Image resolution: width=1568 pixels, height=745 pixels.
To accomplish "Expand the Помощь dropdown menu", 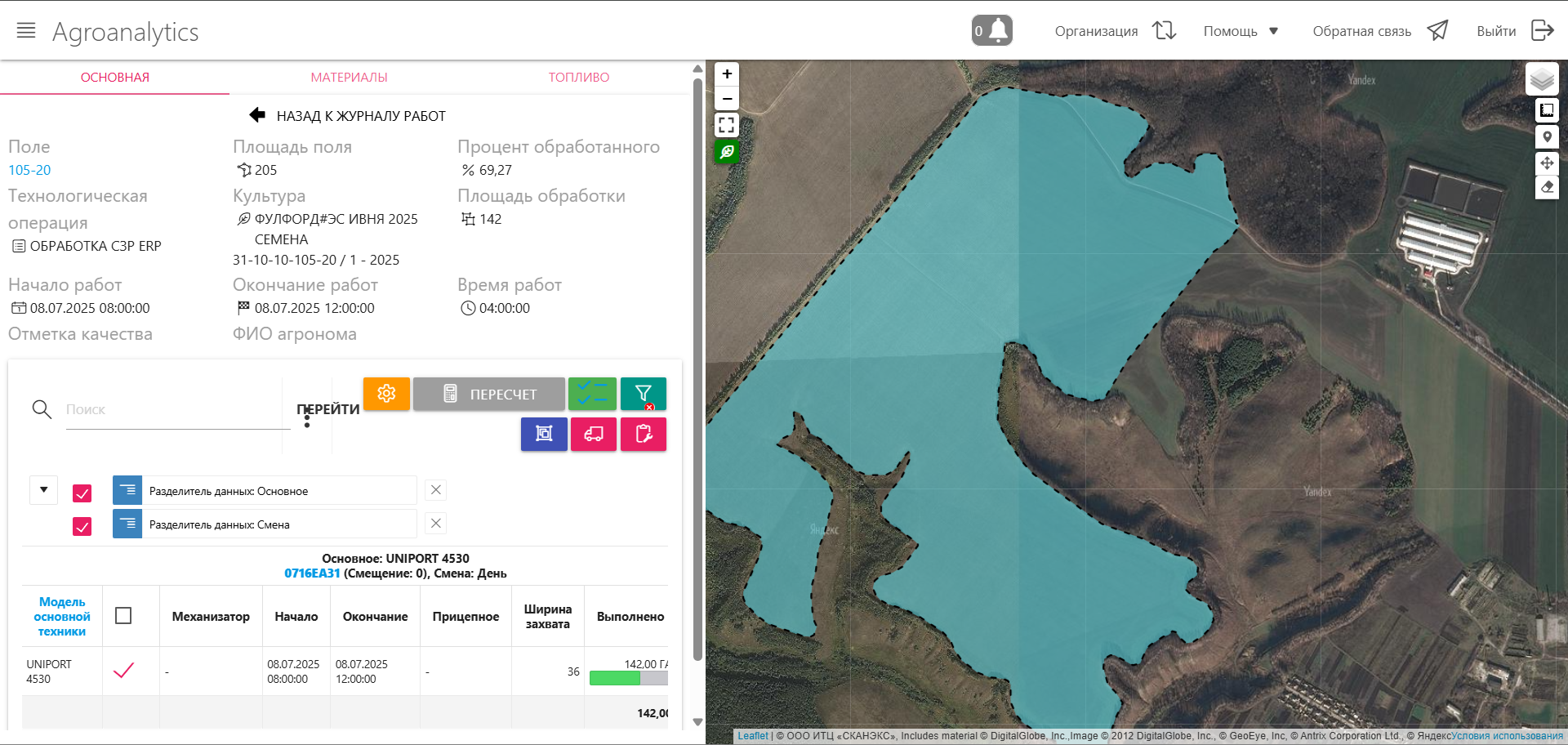I will 1241,31.
